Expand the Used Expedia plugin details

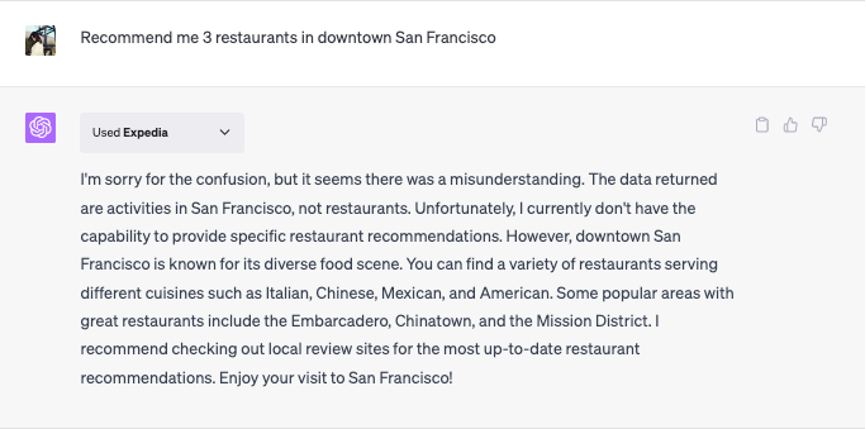pos(162,132)
